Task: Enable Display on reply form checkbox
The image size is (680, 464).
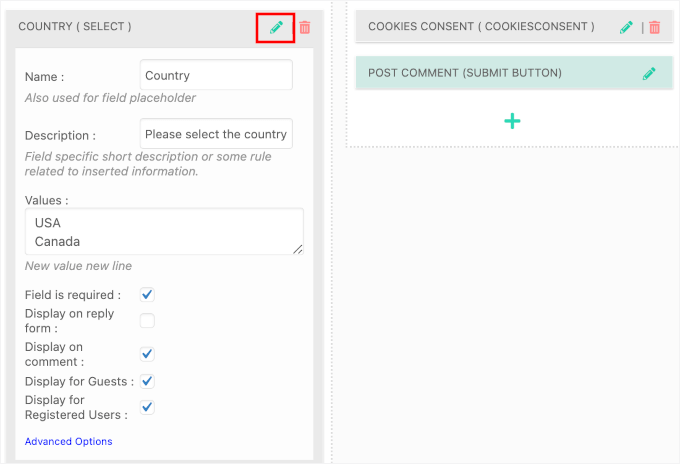Action: [x=147, y=321]
